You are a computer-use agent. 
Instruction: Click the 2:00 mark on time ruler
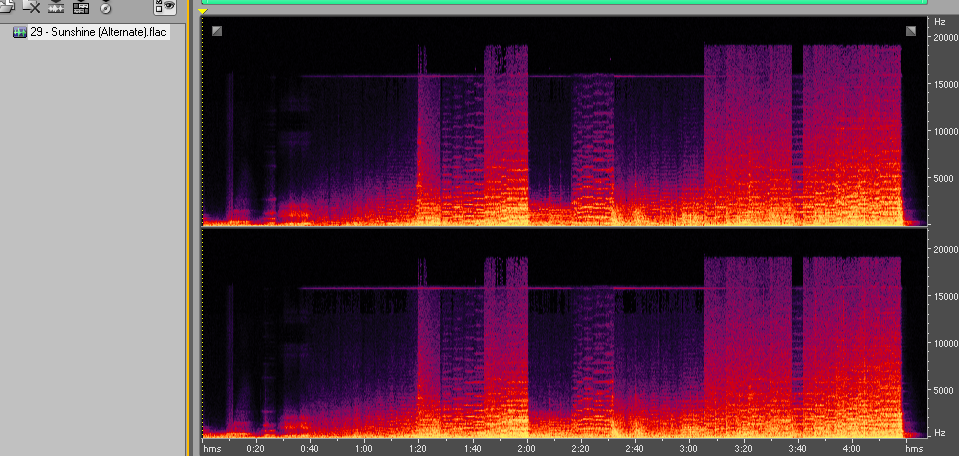(x=527, y=449)
